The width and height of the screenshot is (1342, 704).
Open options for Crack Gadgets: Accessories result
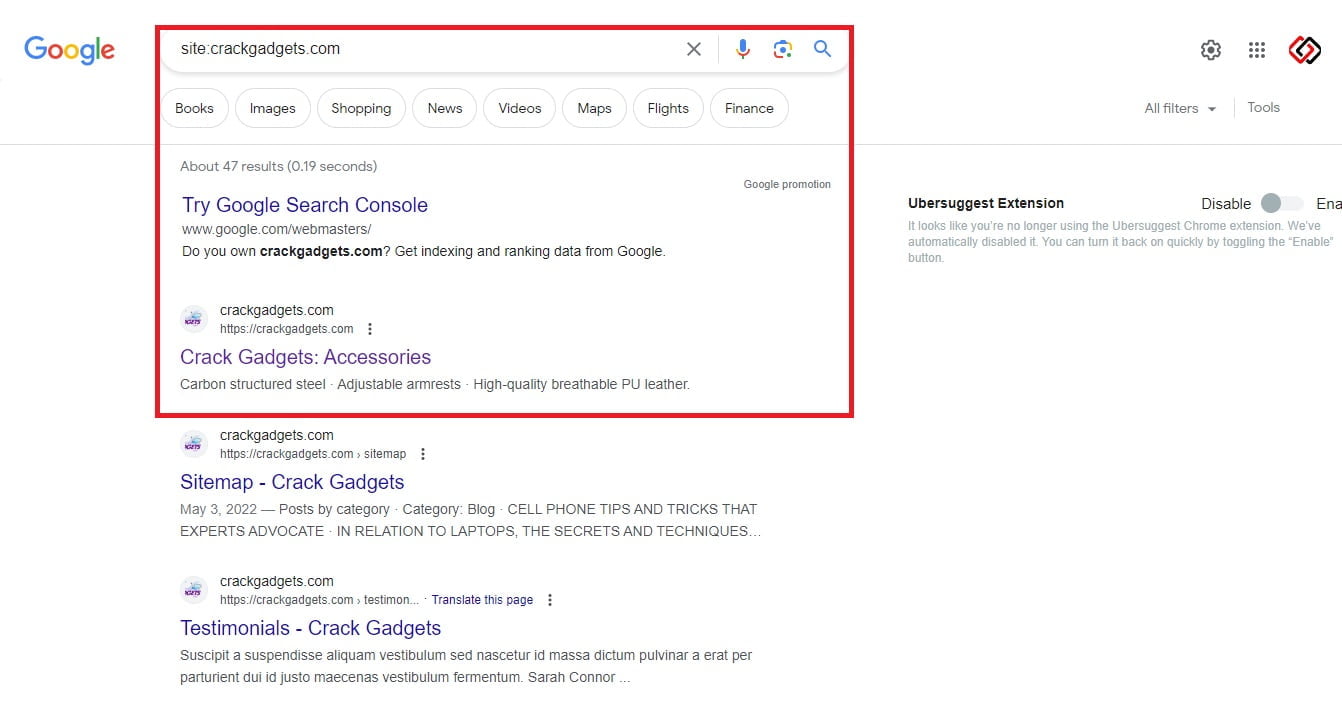(x=370, y=329)
